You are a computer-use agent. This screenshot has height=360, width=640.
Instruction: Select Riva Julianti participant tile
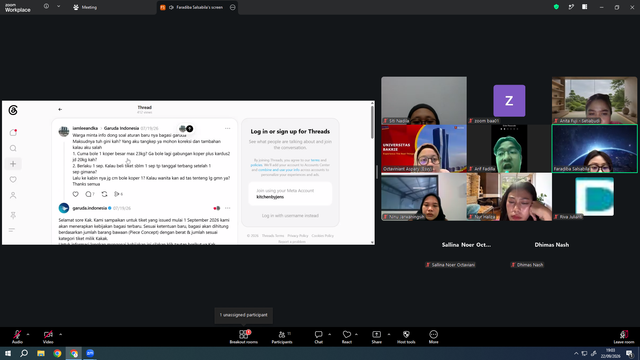click(594, 197)
